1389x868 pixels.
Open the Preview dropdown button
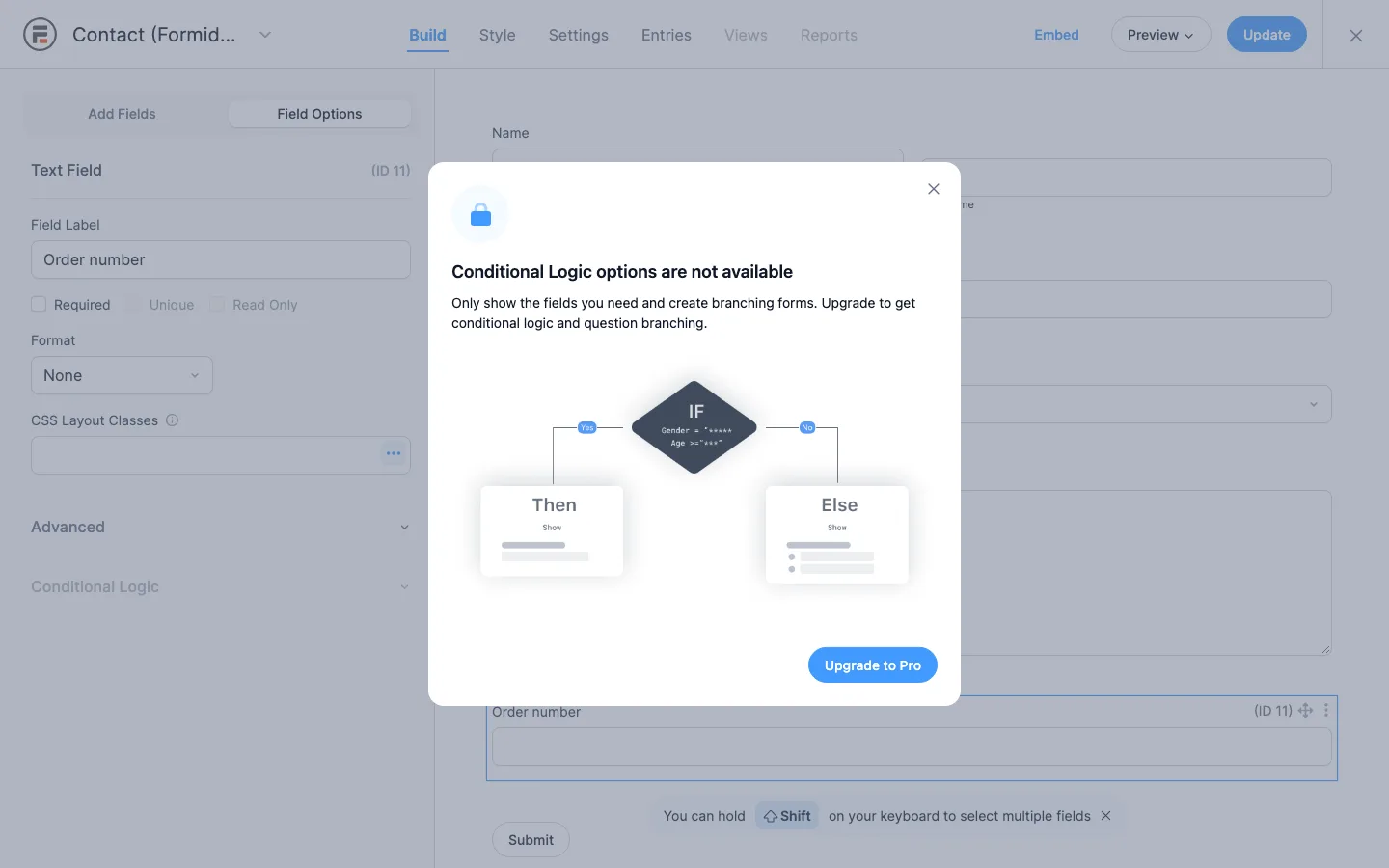coord(1160,35)
